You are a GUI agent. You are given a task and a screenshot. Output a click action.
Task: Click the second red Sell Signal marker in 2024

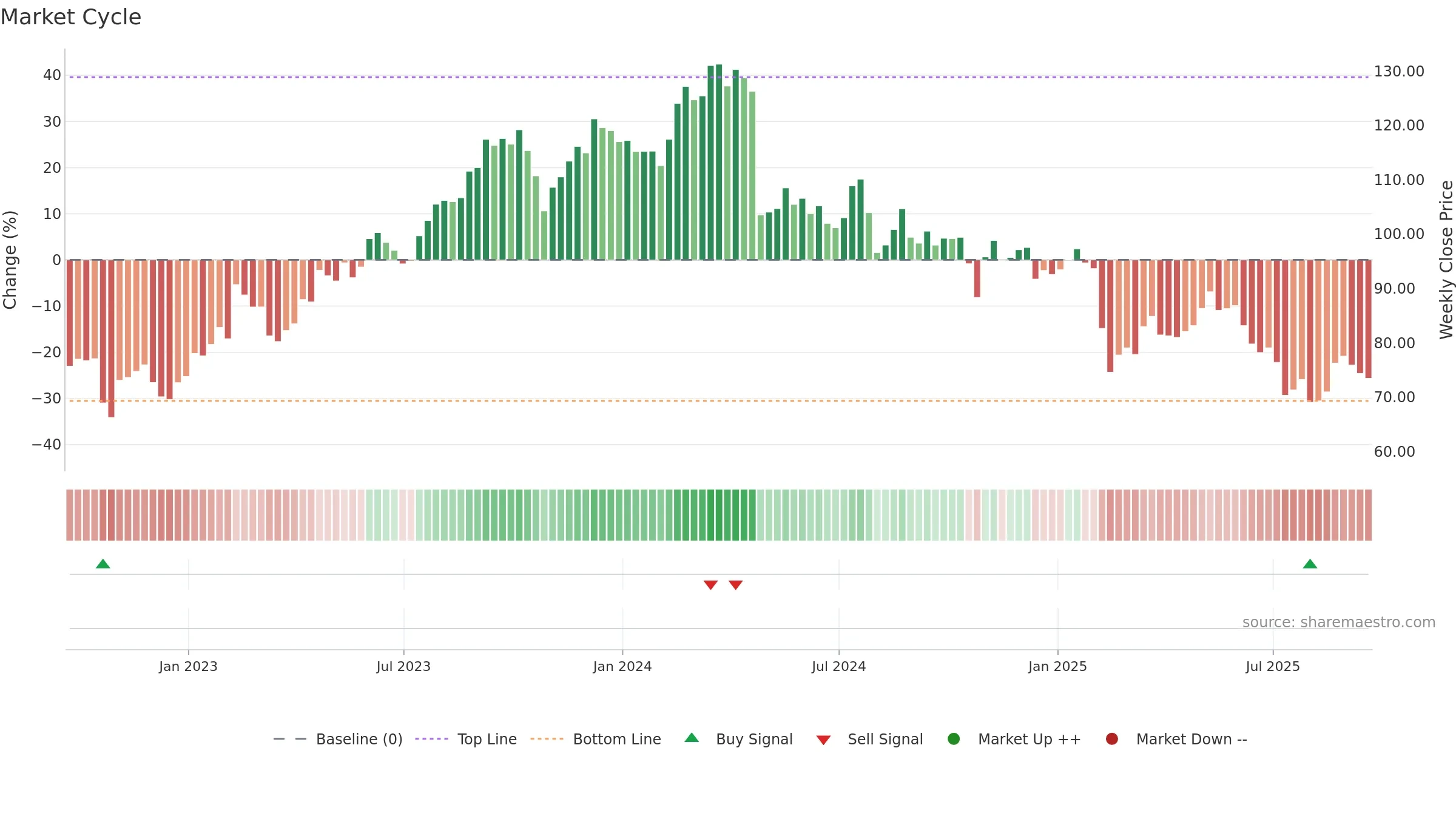click(x=735, y=585)
